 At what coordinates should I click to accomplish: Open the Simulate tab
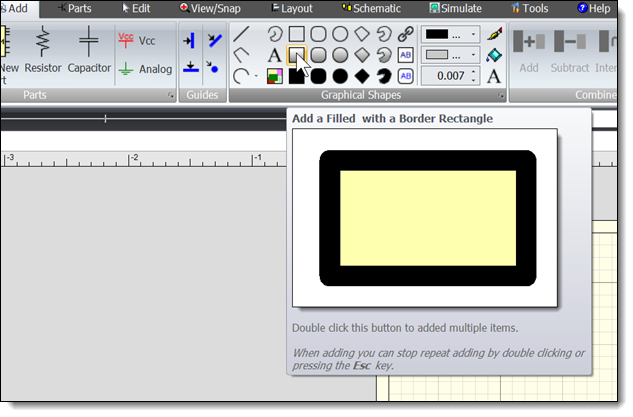coord(455,8)
